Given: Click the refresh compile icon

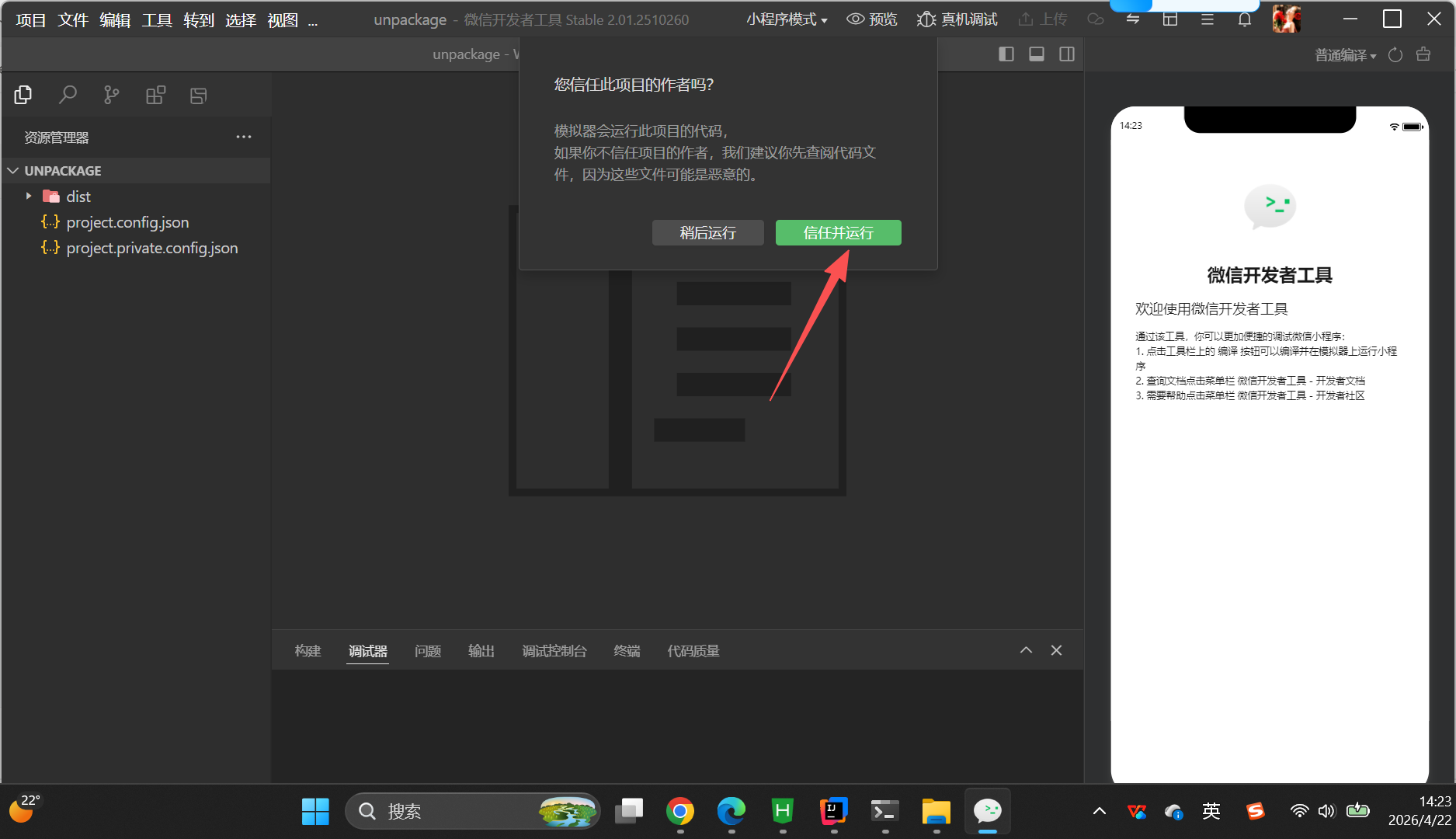Looking at the screenshot, I should pyautogui.click(x=1395, y=54).
